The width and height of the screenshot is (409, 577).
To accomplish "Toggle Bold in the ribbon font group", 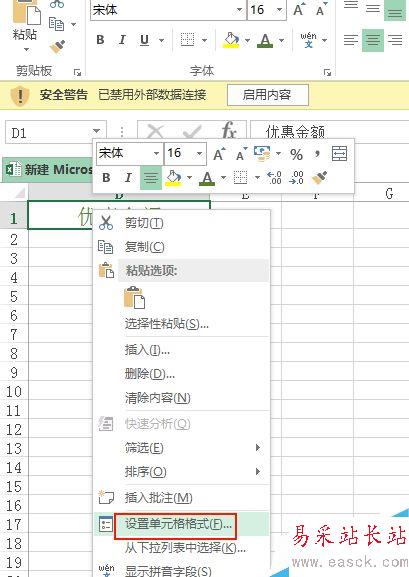I will pyautogui.click(x=100, y=40).
